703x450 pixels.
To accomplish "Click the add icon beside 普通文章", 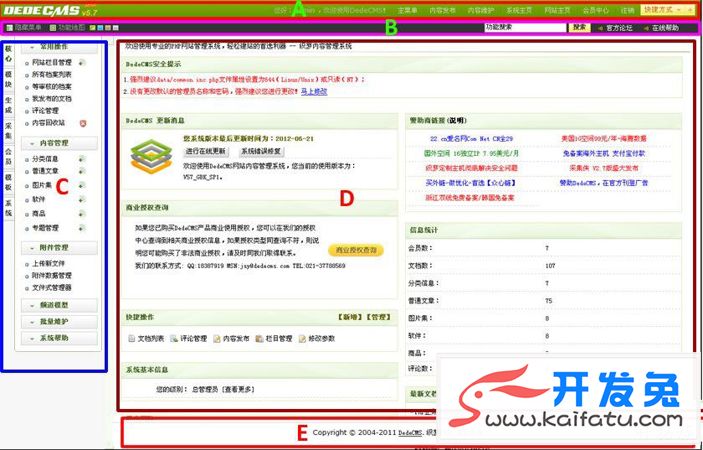I will coord(81,171).
